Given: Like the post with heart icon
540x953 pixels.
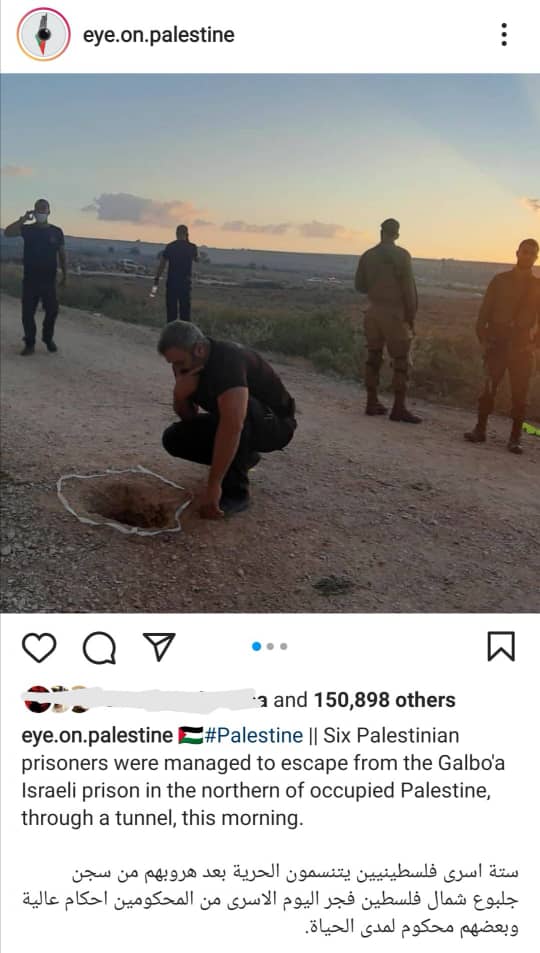Looking at the screenshot, I should point(39,647).
